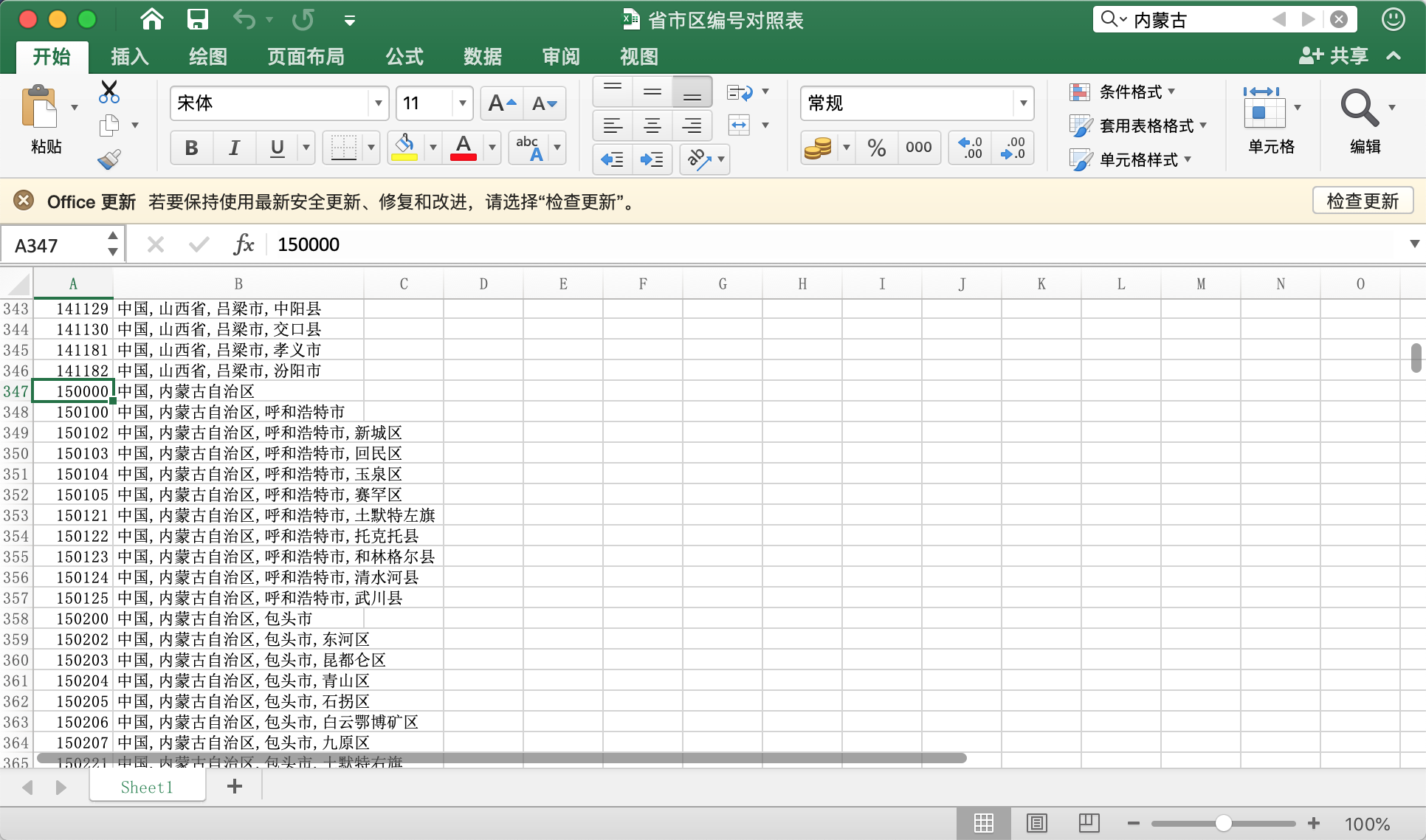Toggle Bold formatting

tap(191, 148)
